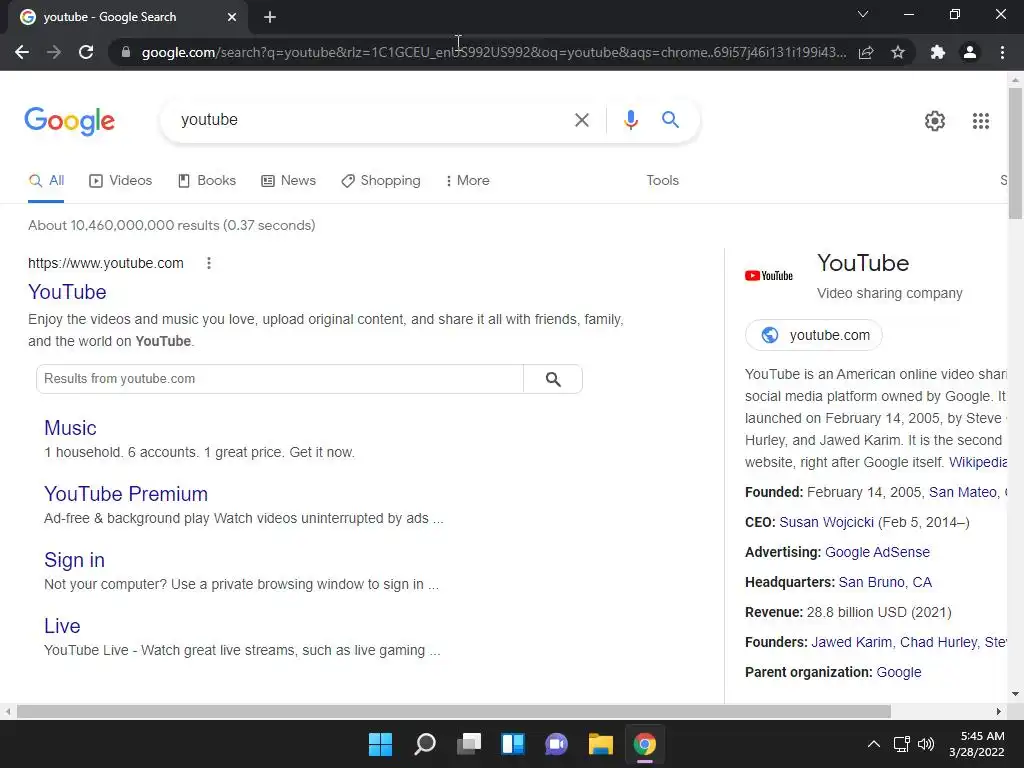Click the Chrome icon on the taskbar
The height and width of the screenshot is (768, 1024).
pos(645,744)
